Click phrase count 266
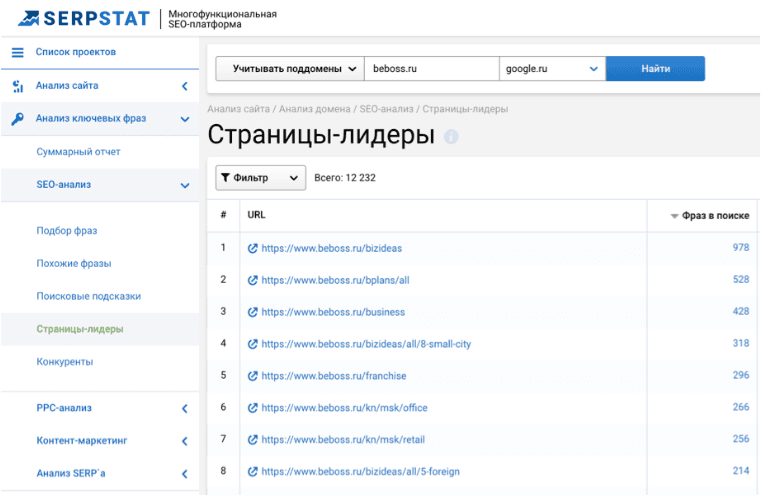766x502 pixels. click(x=741, y=407)
